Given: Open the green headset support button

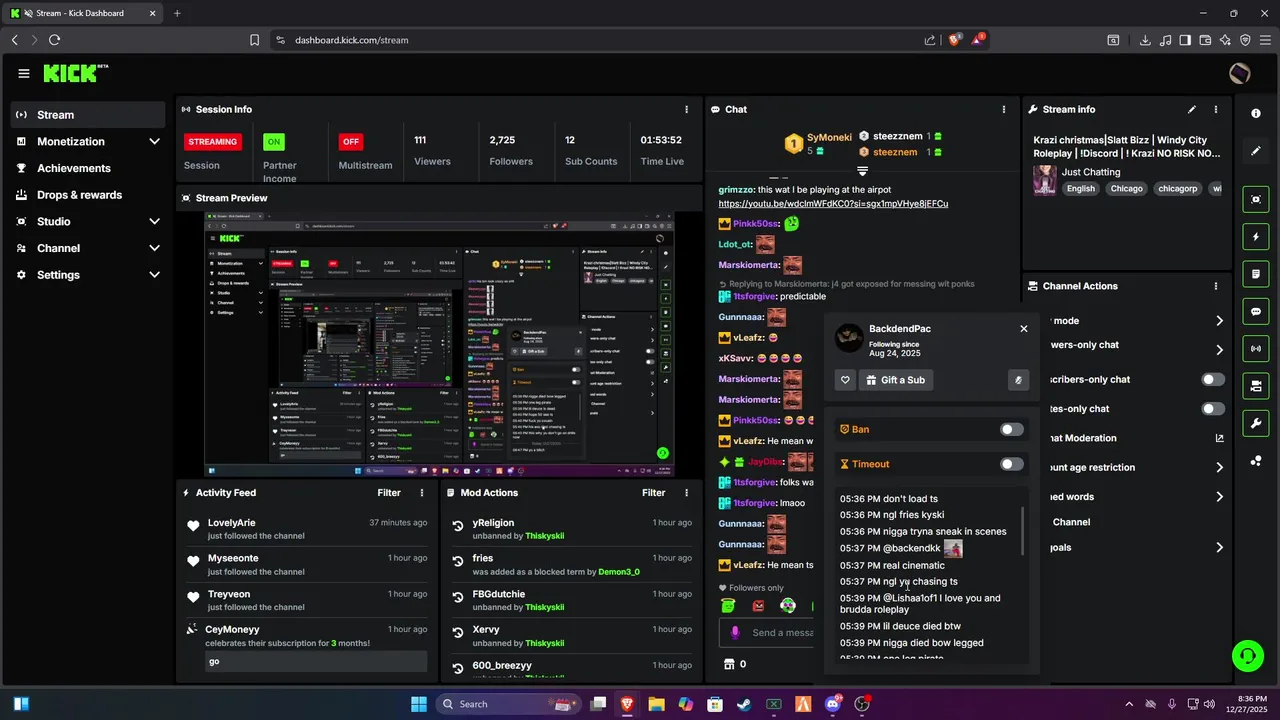Looking at the screenshot, I should 1247,656.
